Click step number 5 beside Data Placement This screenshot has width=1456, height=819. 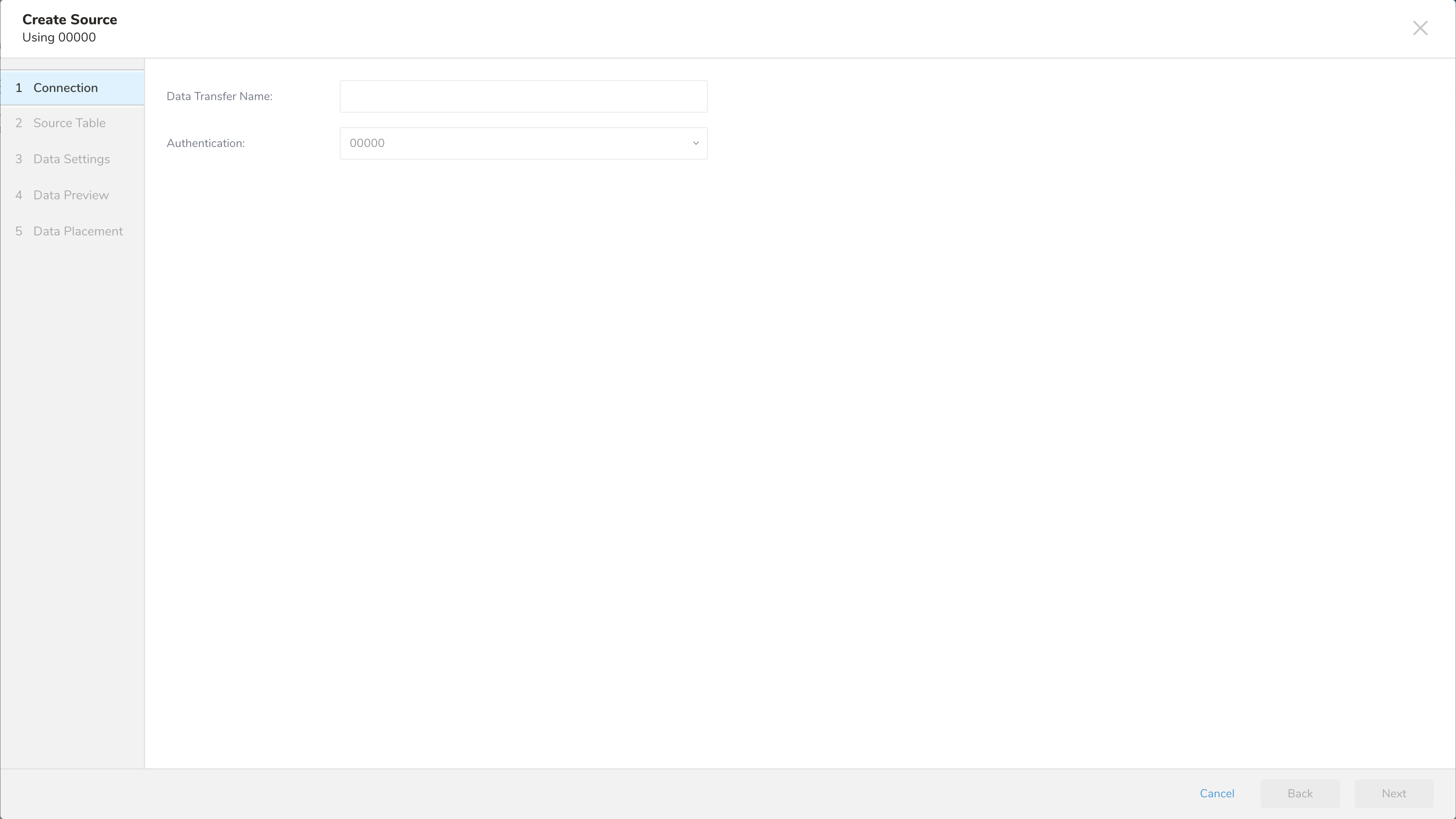pos(18,232)
